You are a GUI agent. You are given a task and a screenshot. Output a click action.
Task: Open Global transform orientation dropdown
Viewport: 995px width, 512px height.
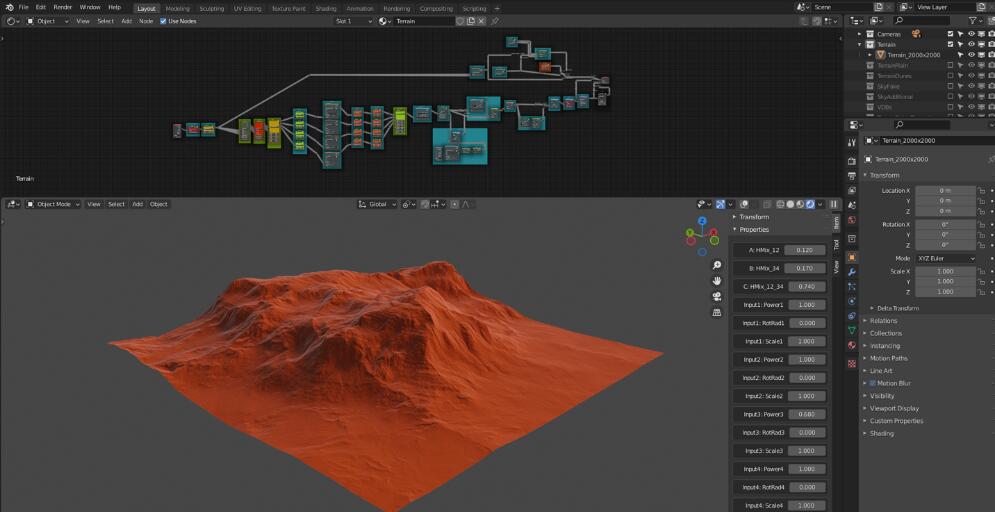click(378, 204)
